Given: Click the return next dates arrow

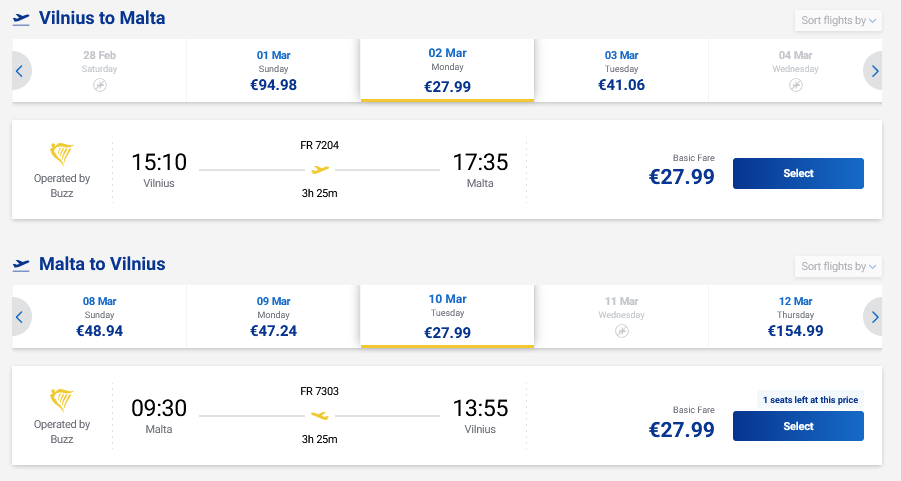Looking at the screenshot, I should pyautogui.click(x=875, y=316).
